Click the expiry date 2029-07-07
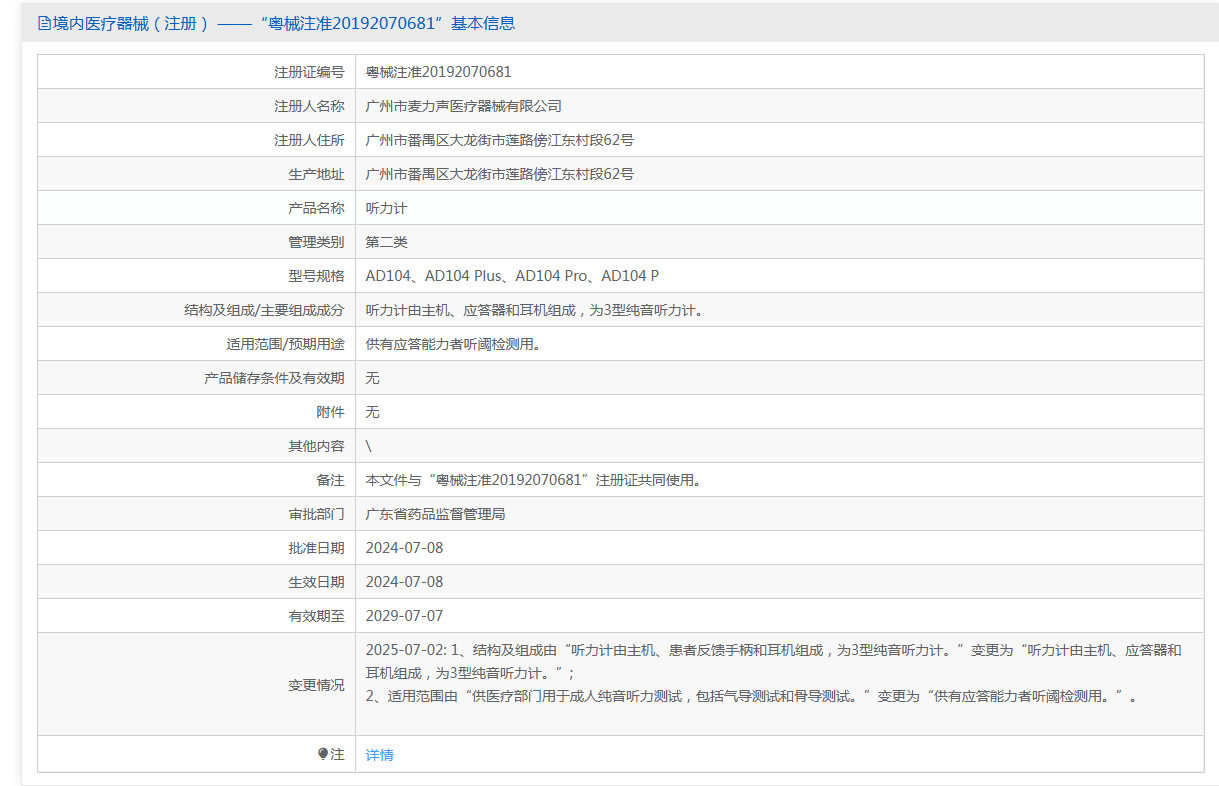Screen dimensions: 1219x786 [x=404, y=616]
